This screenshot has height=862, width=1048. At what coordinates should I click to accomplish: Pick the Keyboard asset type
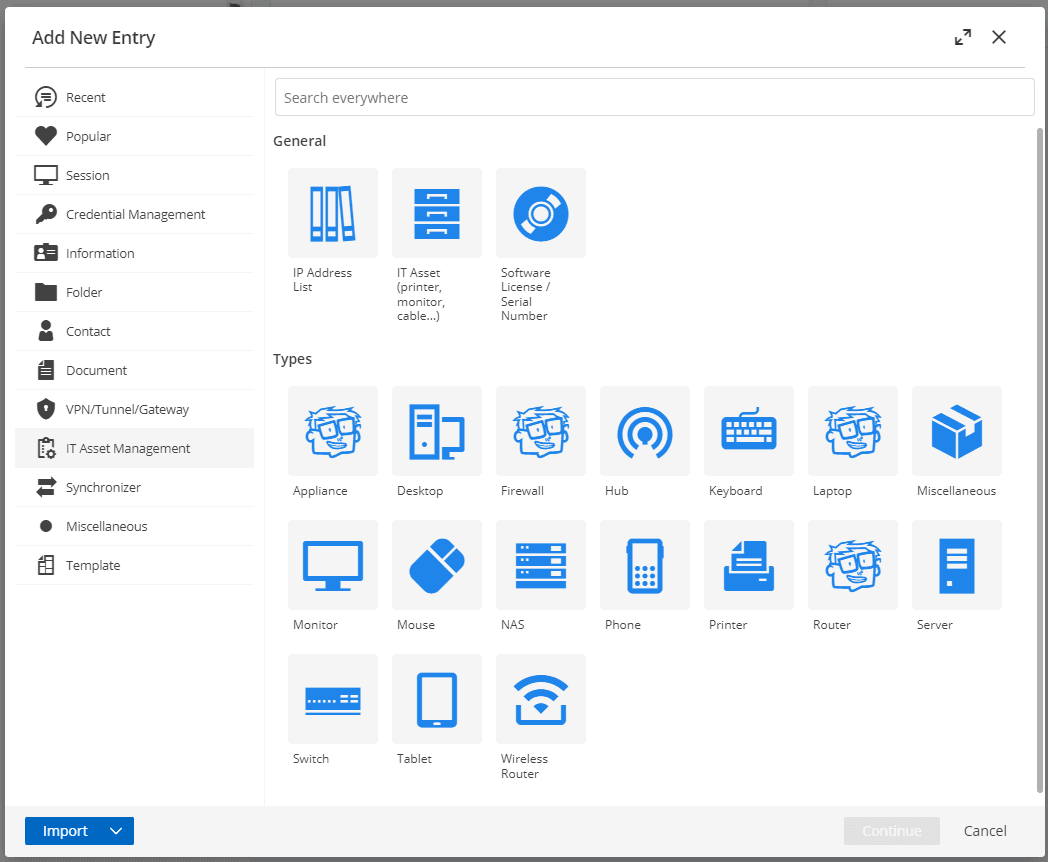pyautogui.click(x=749, y=431)
